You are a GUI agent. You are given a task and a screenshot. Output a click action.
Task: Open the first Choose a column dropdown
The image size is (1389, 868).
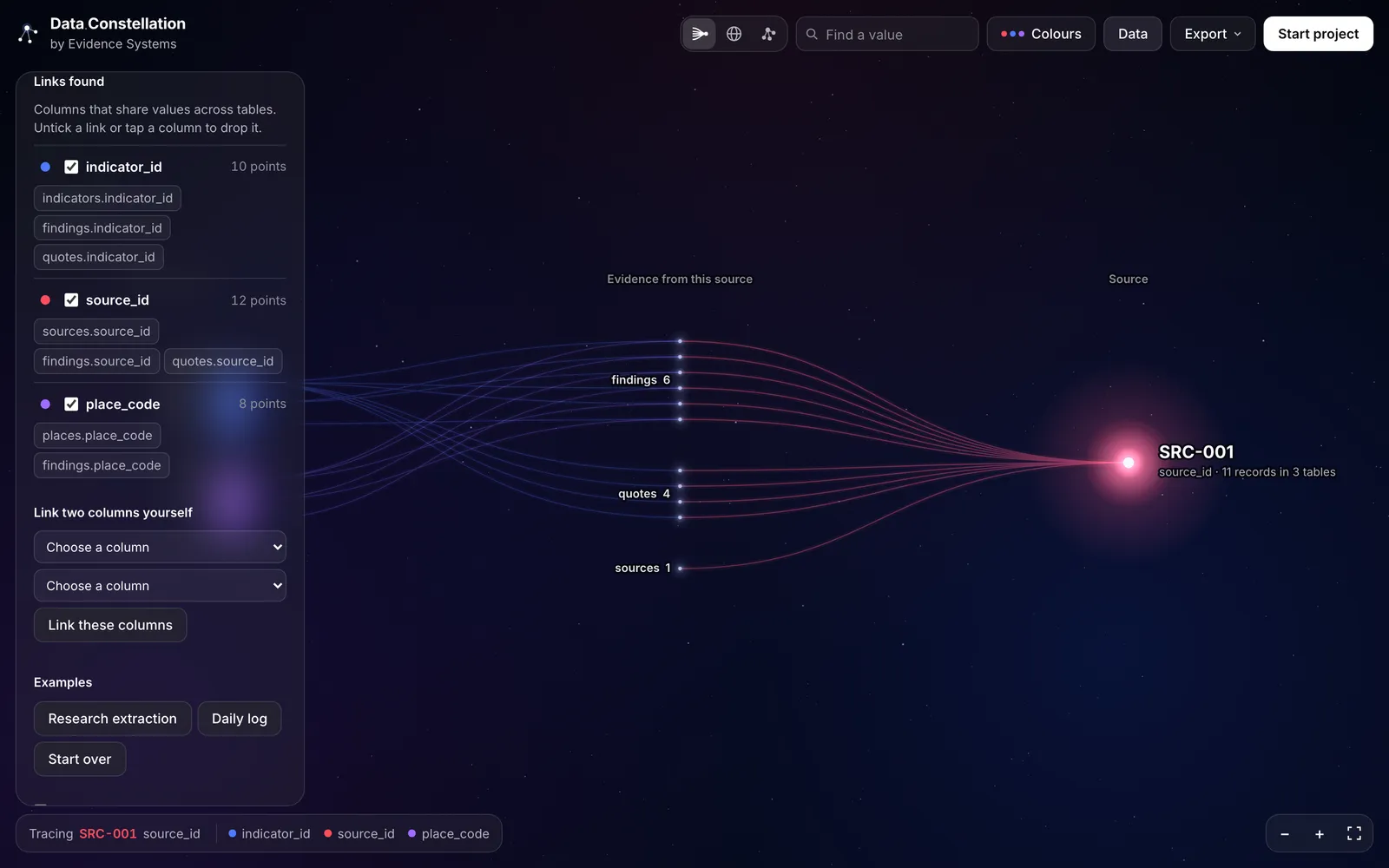pos(160,547)
